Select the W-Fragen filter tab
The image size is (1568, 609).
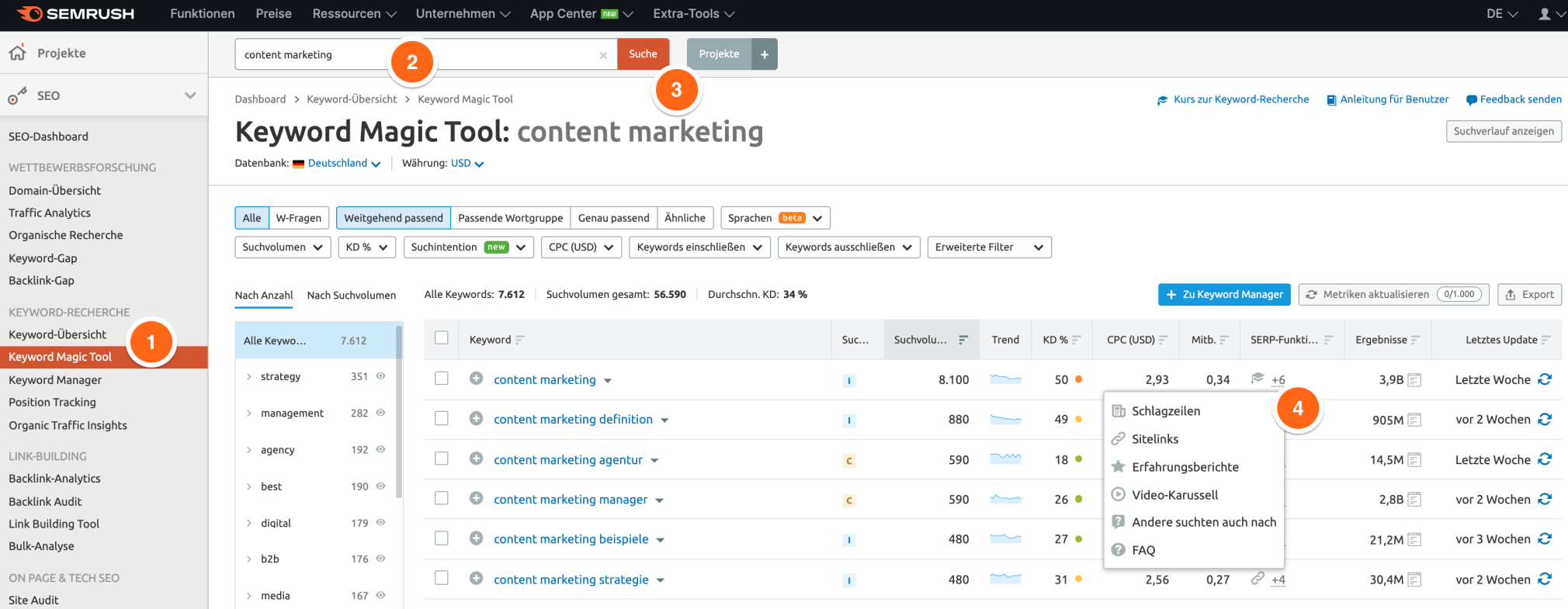[x=299, y=218]
